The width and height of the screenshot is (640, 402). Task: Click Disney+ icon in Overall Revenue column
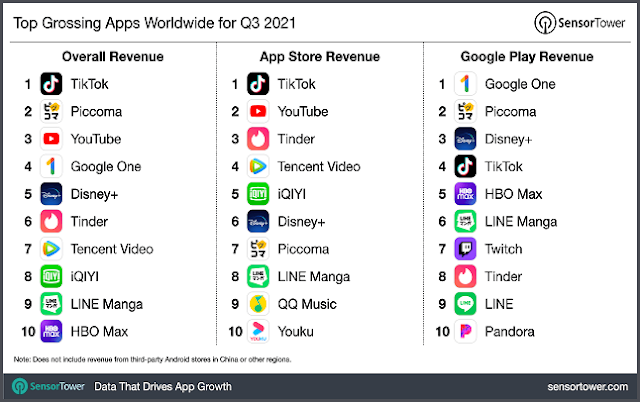[x=51, y=194]
